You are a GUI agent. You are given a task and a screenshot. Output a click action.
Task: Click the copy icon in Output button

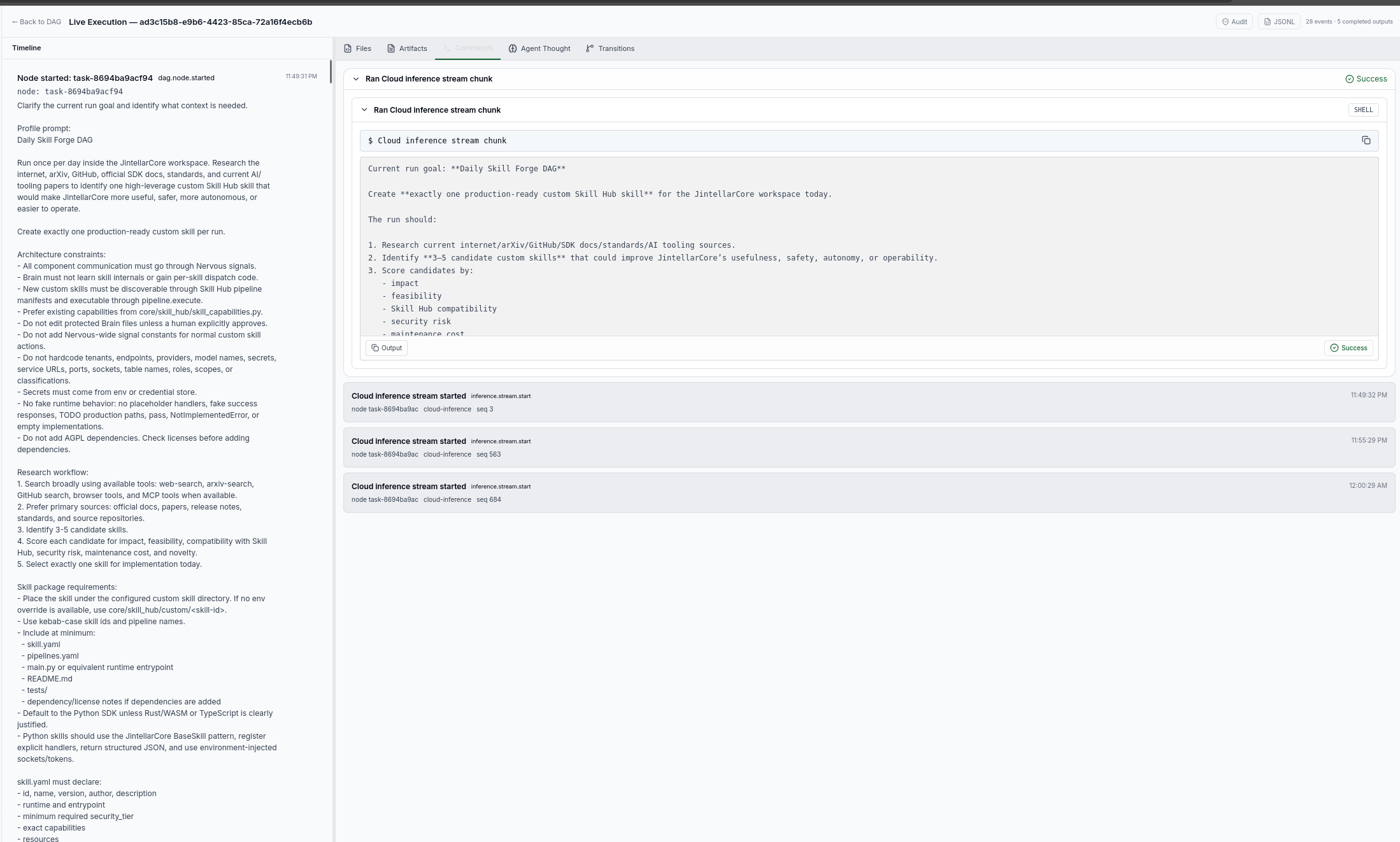pyautogui.click(x=375, y=348)
